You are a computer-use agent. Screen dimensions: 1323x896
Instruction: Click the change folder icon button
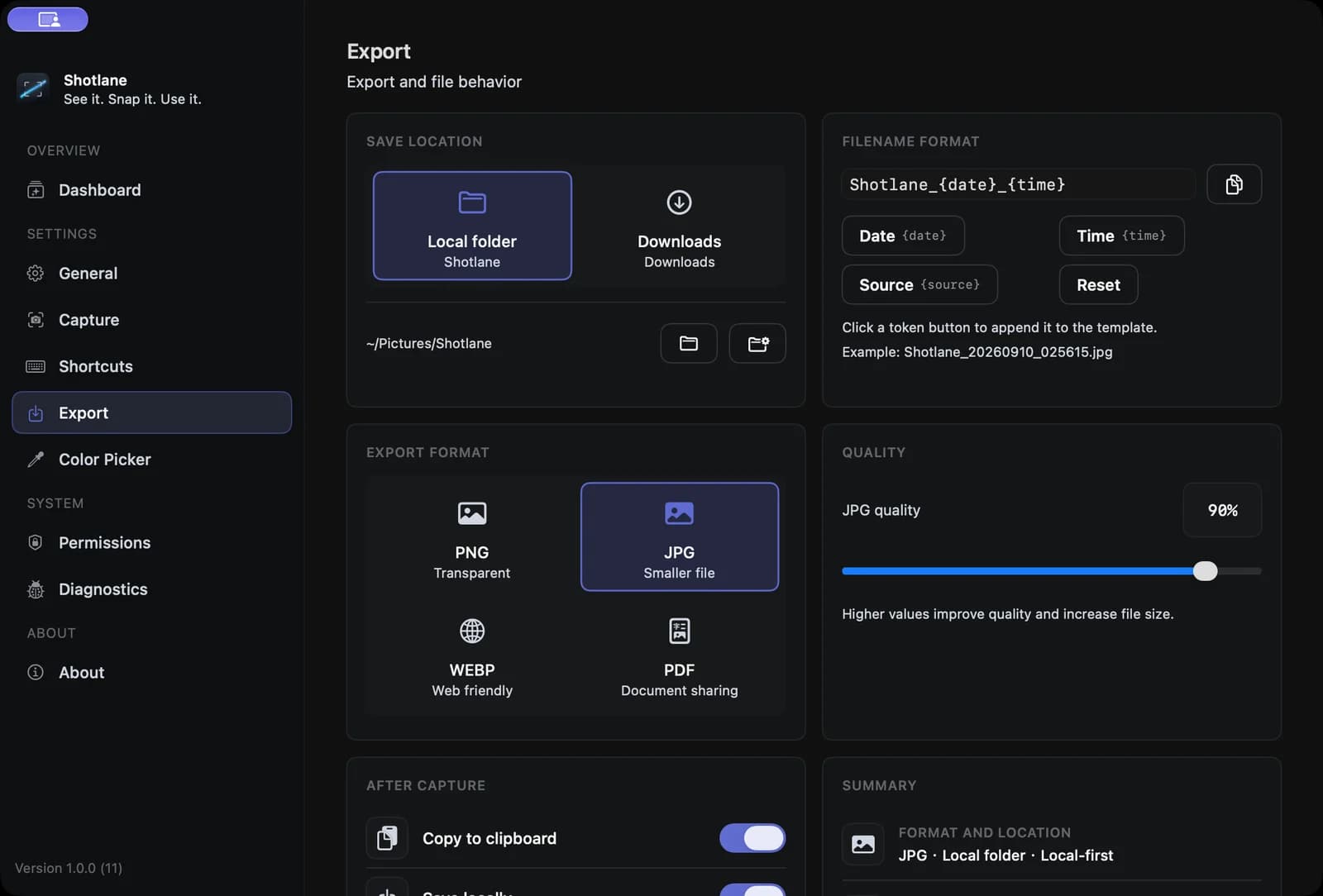(x=757, y=343)
